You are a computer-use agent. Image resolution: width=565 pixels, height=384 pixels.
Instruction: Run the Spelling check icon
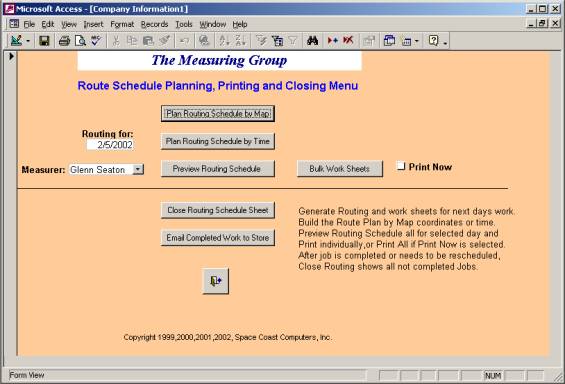[96, 41]
